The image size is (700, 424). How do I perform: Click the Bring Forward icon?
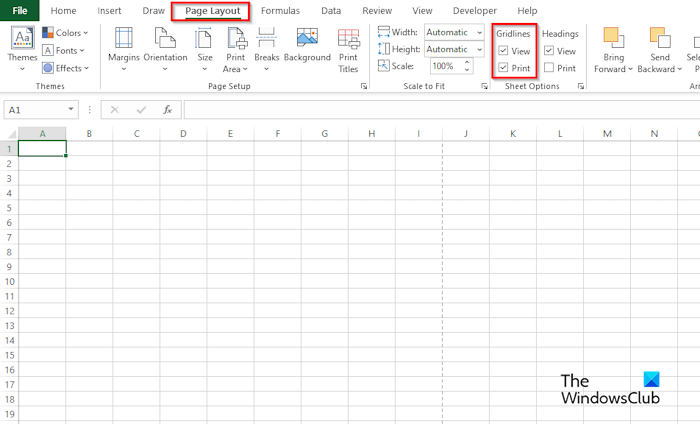pyautogui.click(x=614, y=37)
